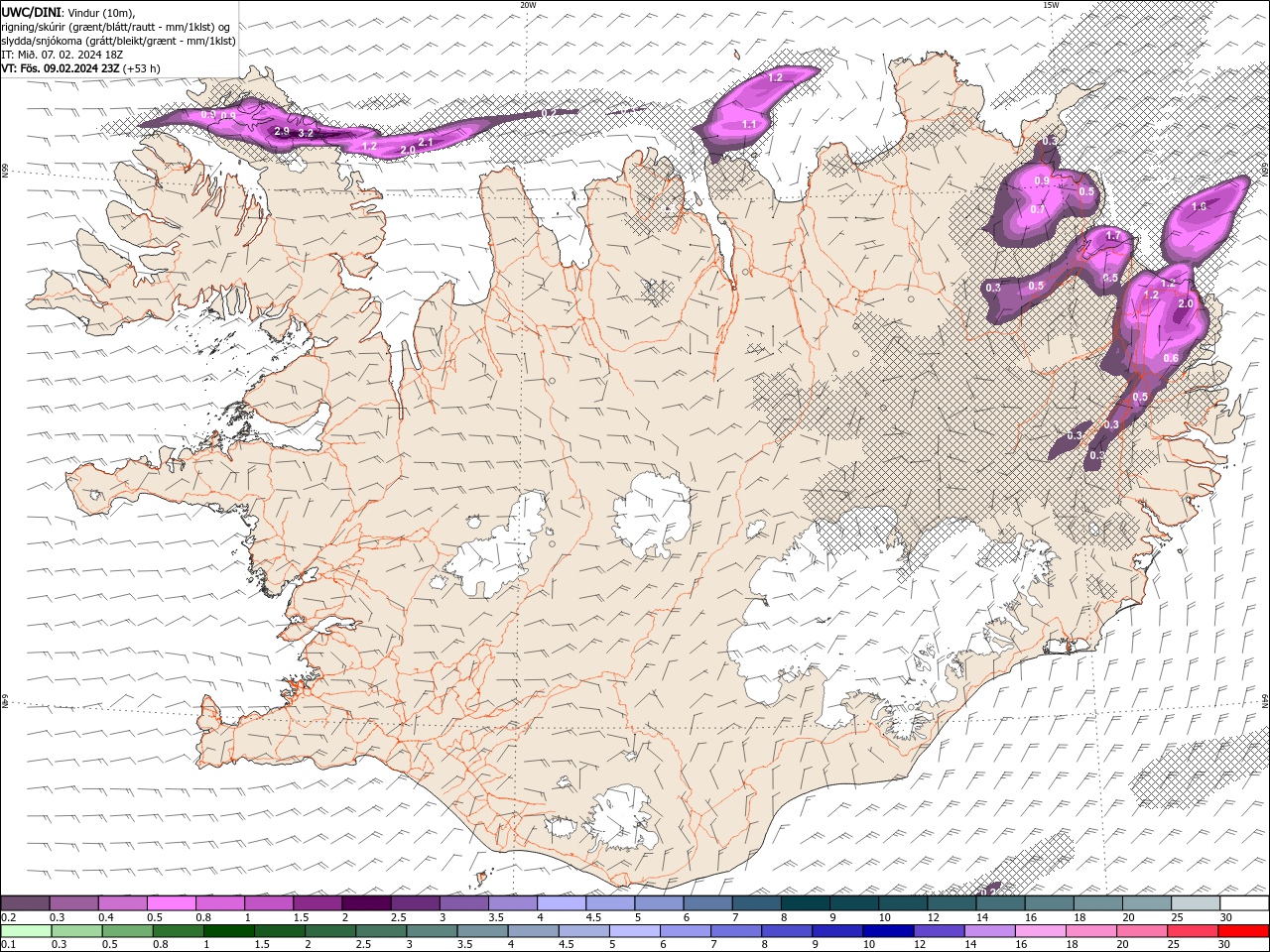Click the 0.2 label starting the upper legend
Screen dimensions: 1270x952
click(8, 917)
